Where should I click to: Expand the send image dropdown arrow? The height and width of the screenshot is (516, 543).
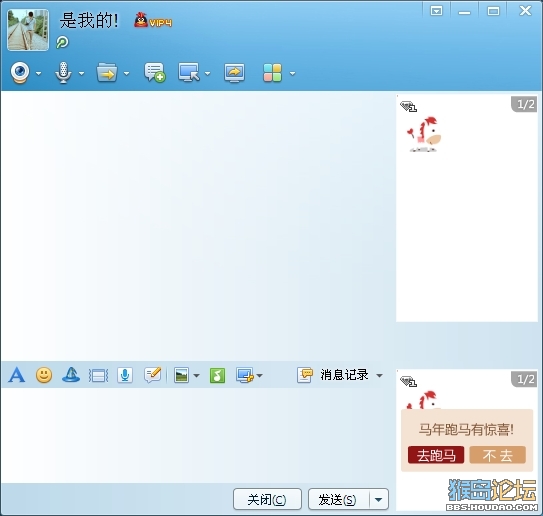point(196,375)
